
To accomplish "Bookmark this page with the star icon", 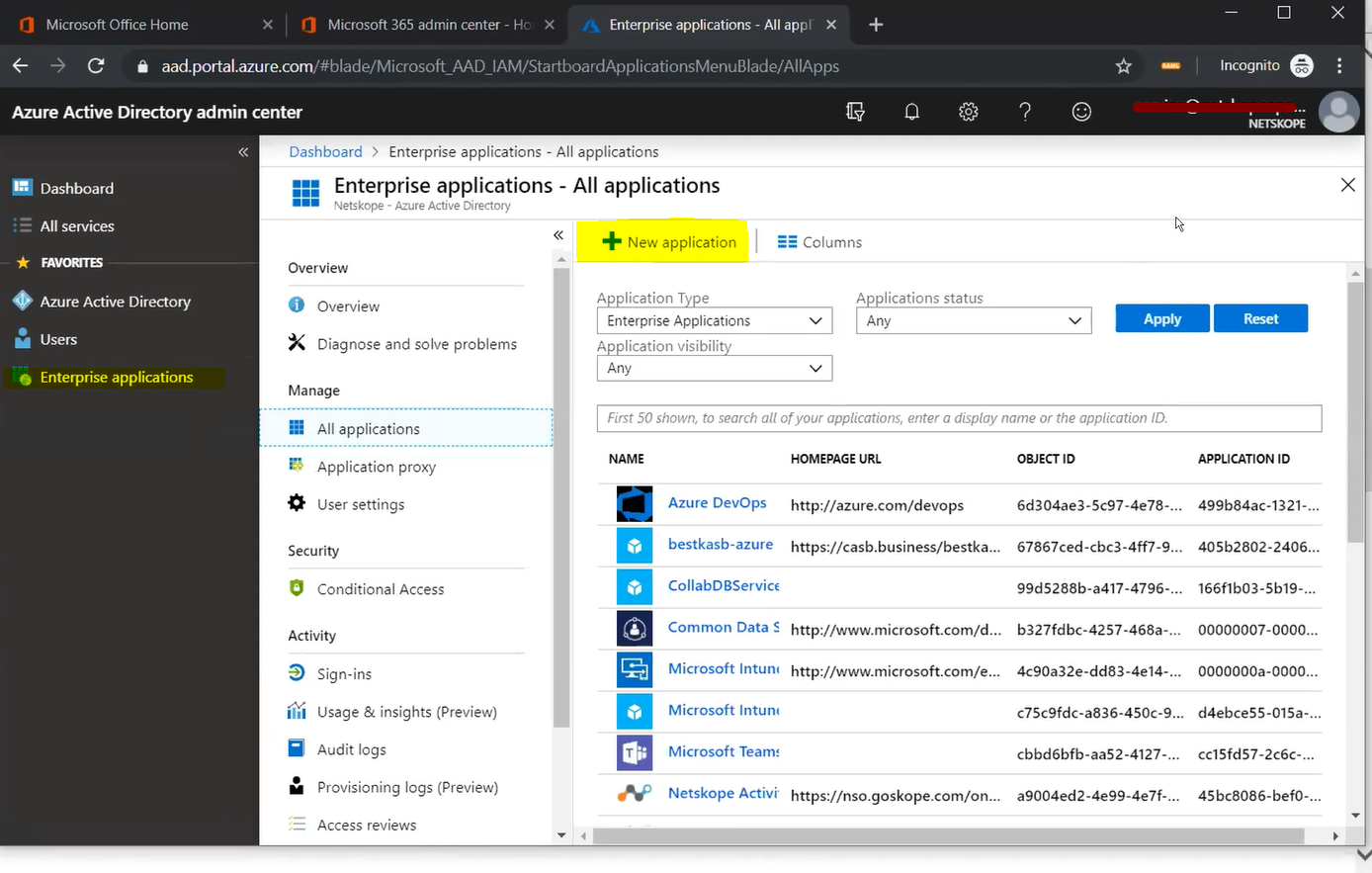I will coord(1123,66).
